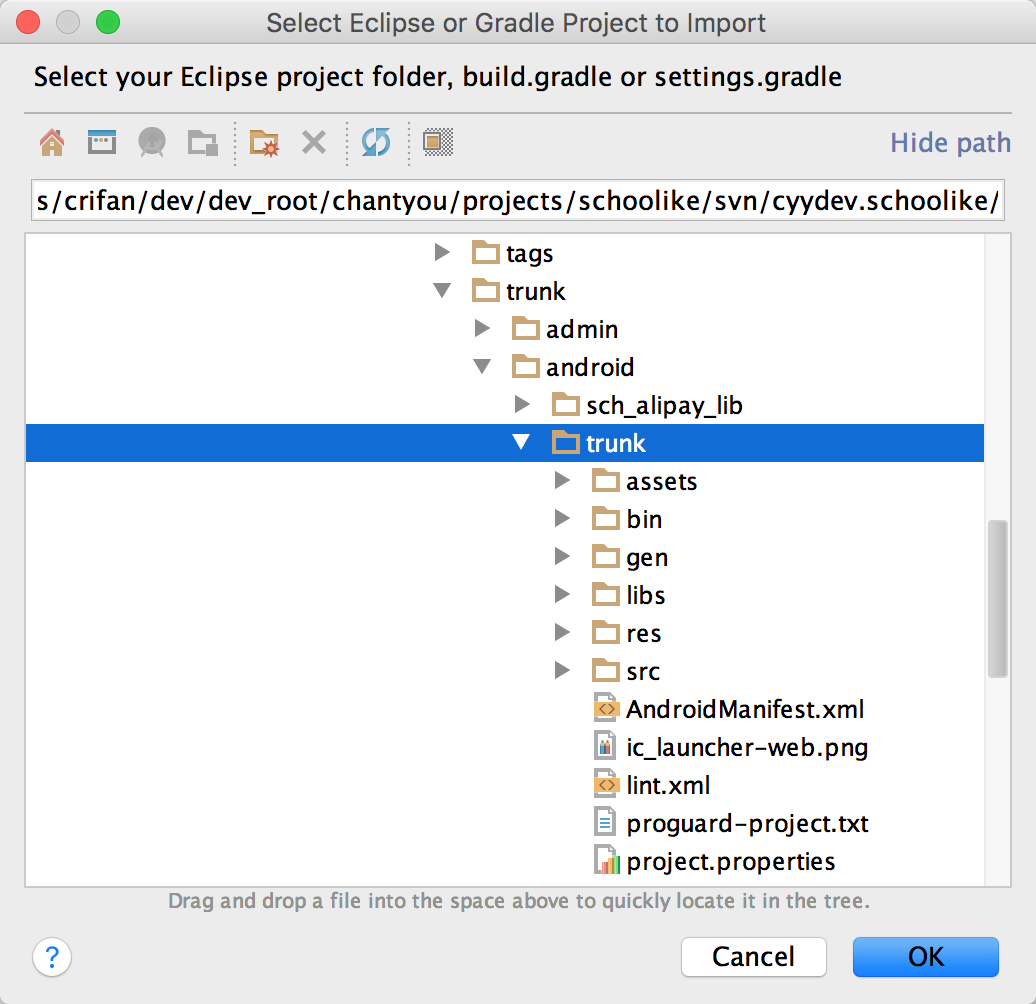Image resolution: width=1036 pixels, height=1004 pixels.
Task: Click the project directory icon
Action: 152,142
